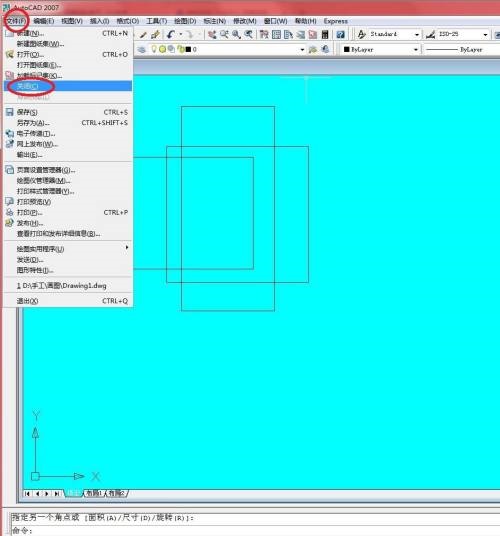Screen dimensions: 500x536
Task: Choose 打印(P) menu entry
Action: (68, 212)
